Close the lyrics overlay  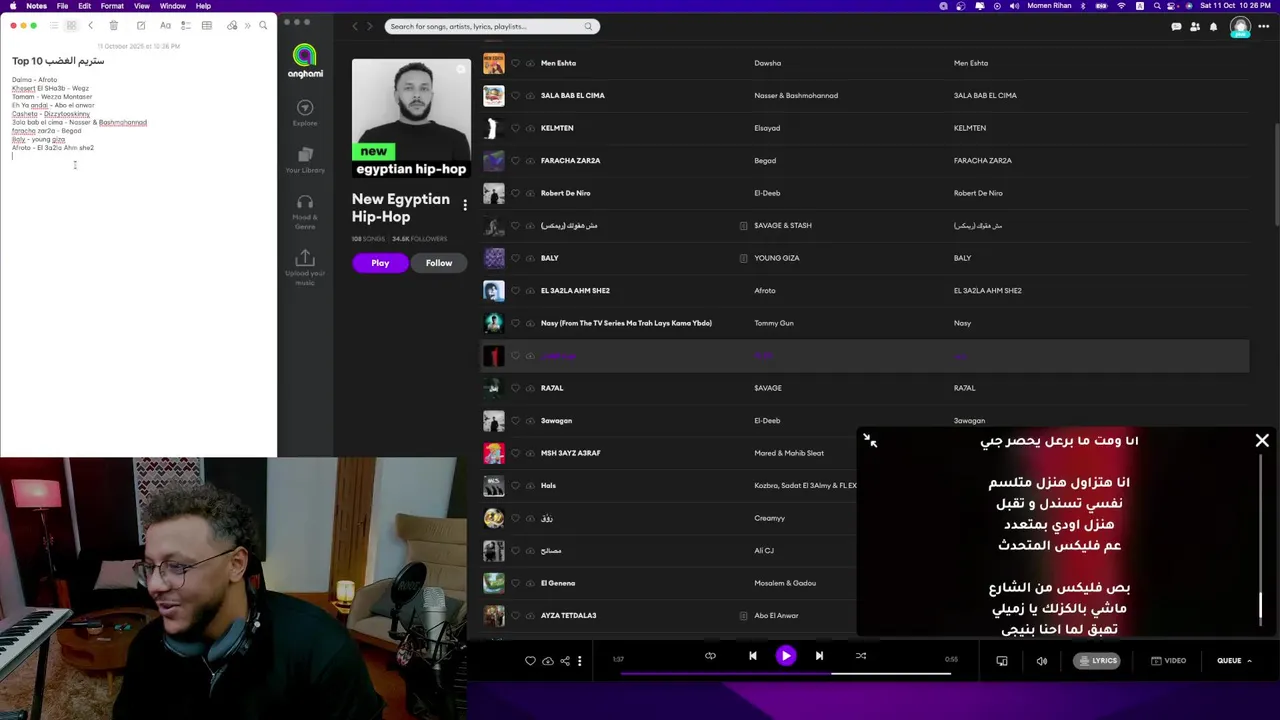[1262, 440]
